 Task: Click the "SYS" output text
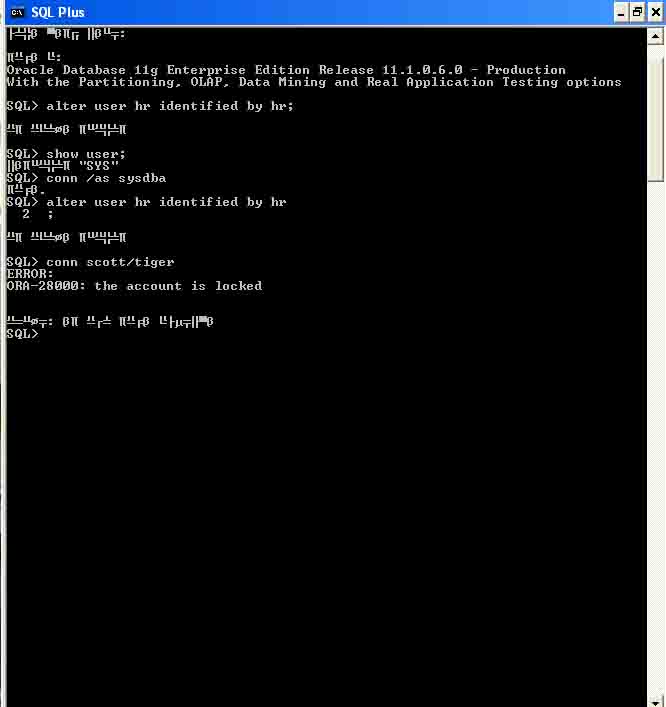coord(99,166)
